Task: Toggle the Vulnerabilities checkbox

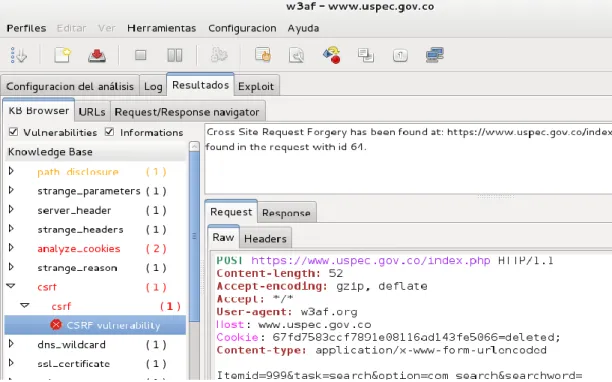Action: (x=13, y=132)
